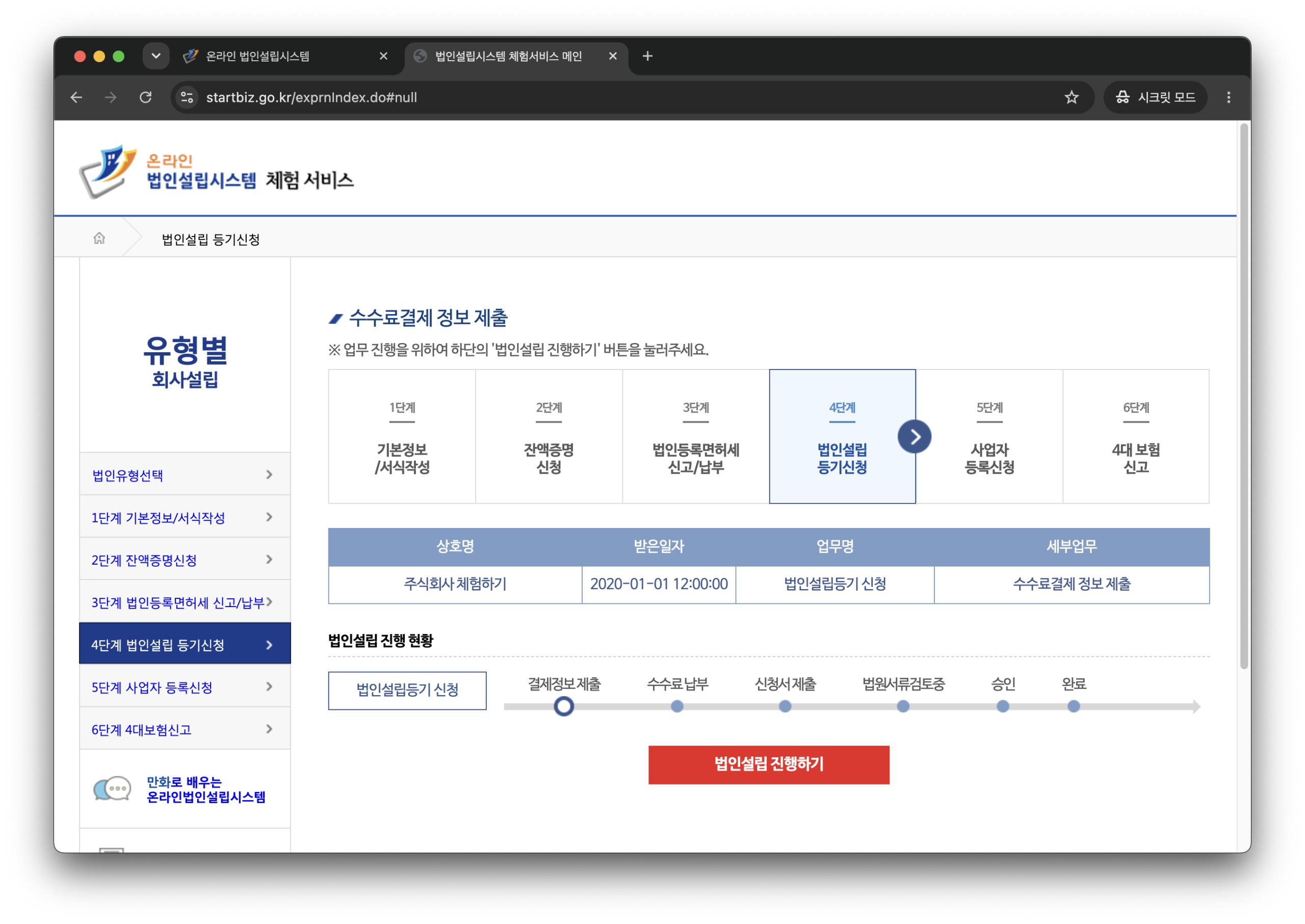Click chevron next to 3단계 법인등록면허세 신고/납부
Viewport: 1305px width, 924px height.
click(269, 601)
